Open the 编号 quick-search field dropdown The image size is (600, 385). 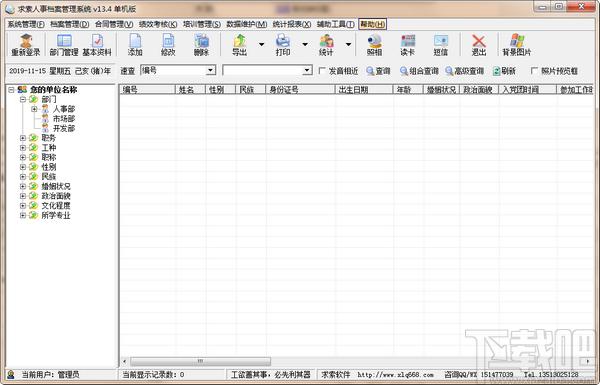[210, 70]
